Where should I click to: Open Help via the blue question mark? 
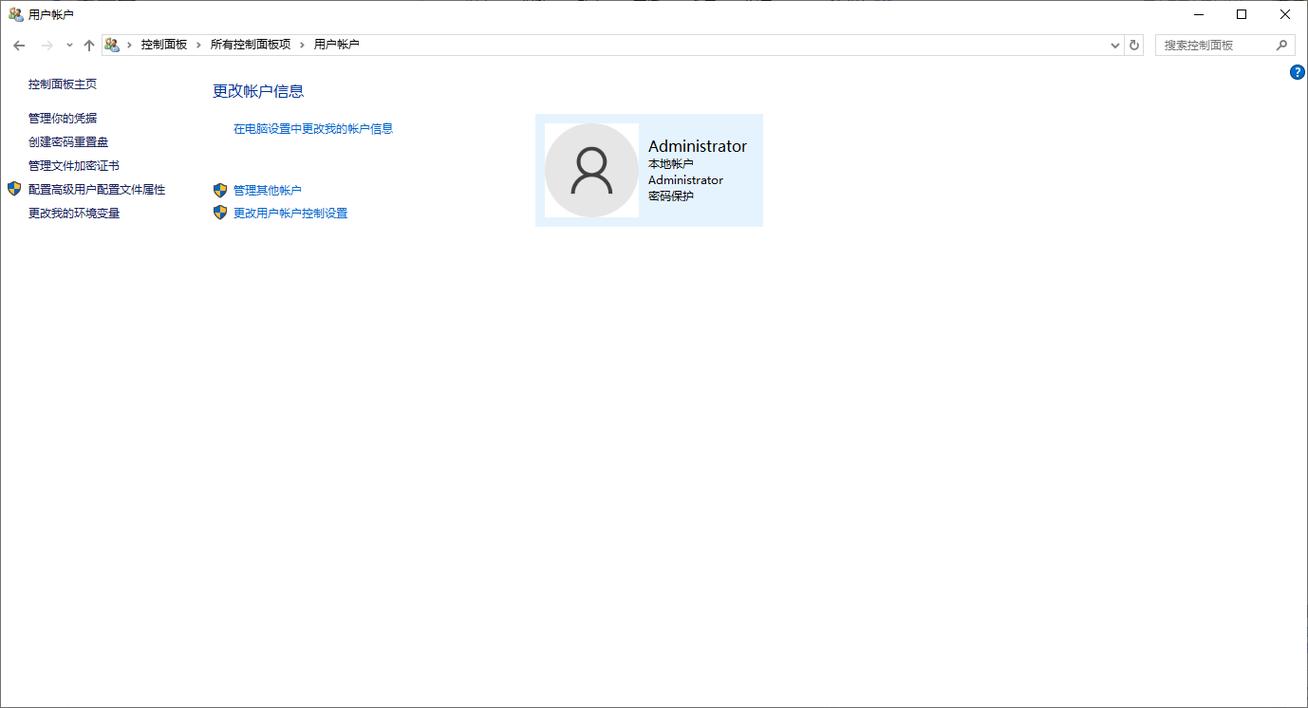pyautogui.click(x=1297, y=72)
